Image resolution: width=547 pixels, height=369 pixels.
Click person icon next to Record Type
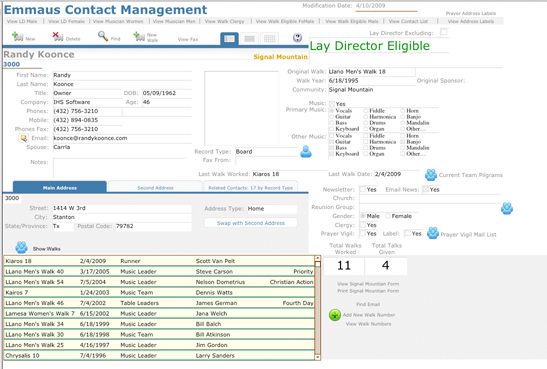306,151
